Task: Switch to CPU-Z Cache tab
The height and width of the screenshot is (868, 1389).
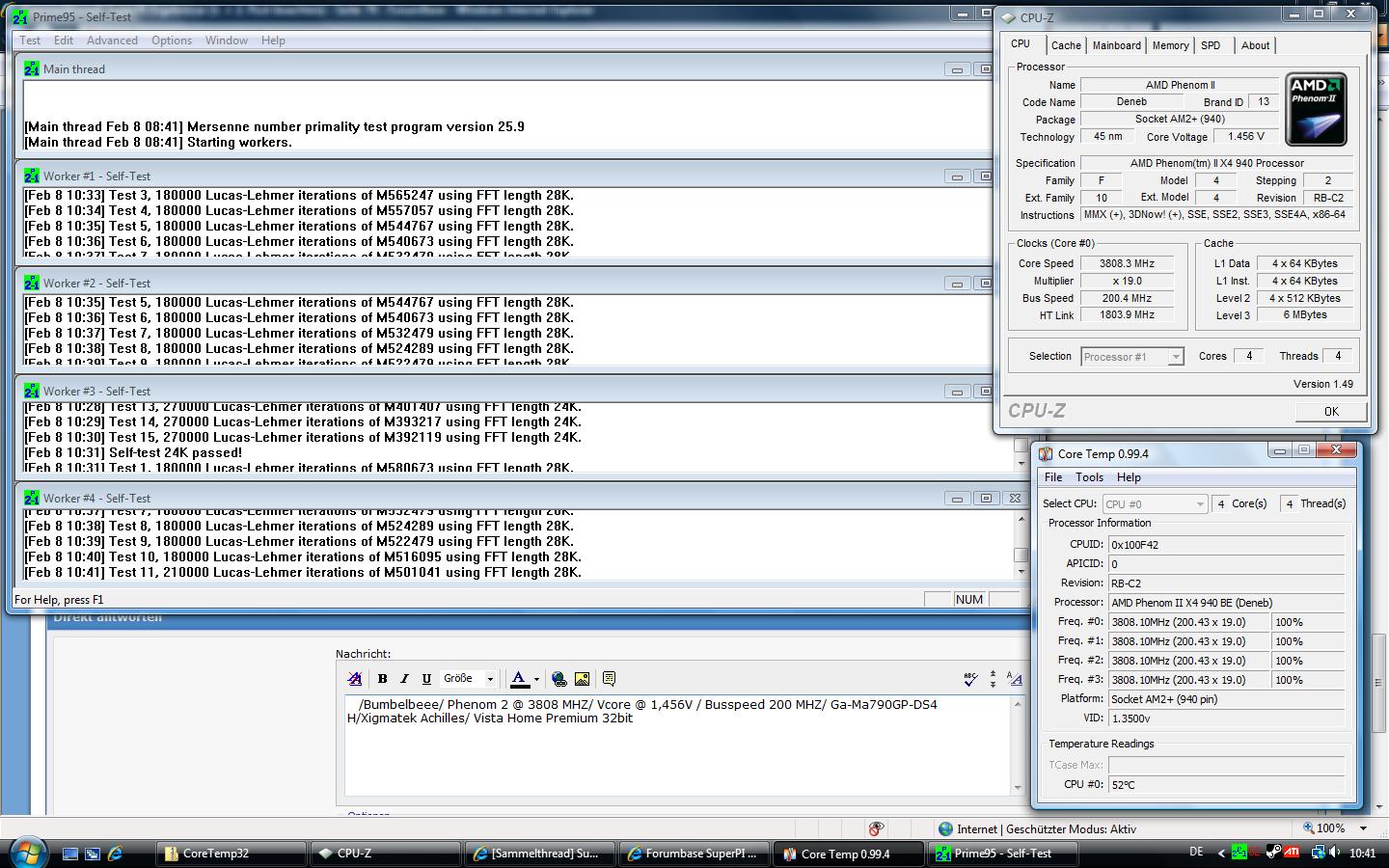Action: point(1066,45)
